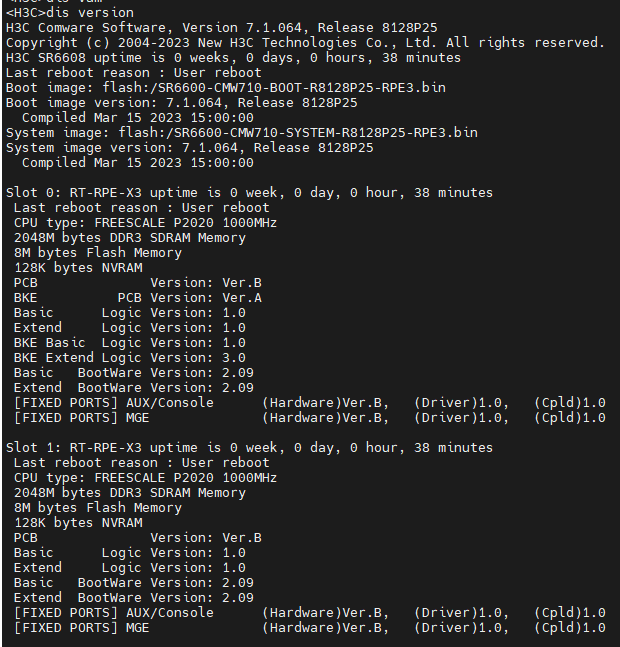Click the System image version line

pos(189,148)
